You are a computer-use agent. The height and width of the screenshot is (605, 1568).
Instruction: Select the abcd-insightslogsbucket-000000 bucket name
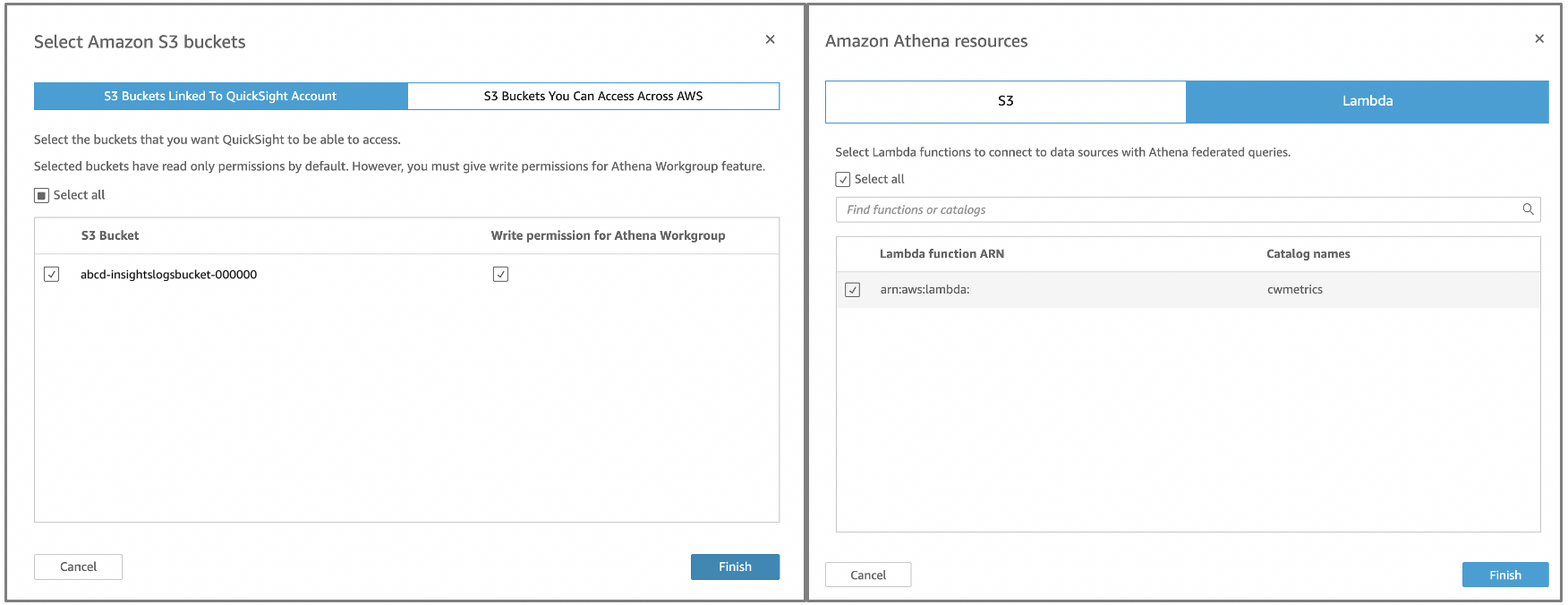168,275
